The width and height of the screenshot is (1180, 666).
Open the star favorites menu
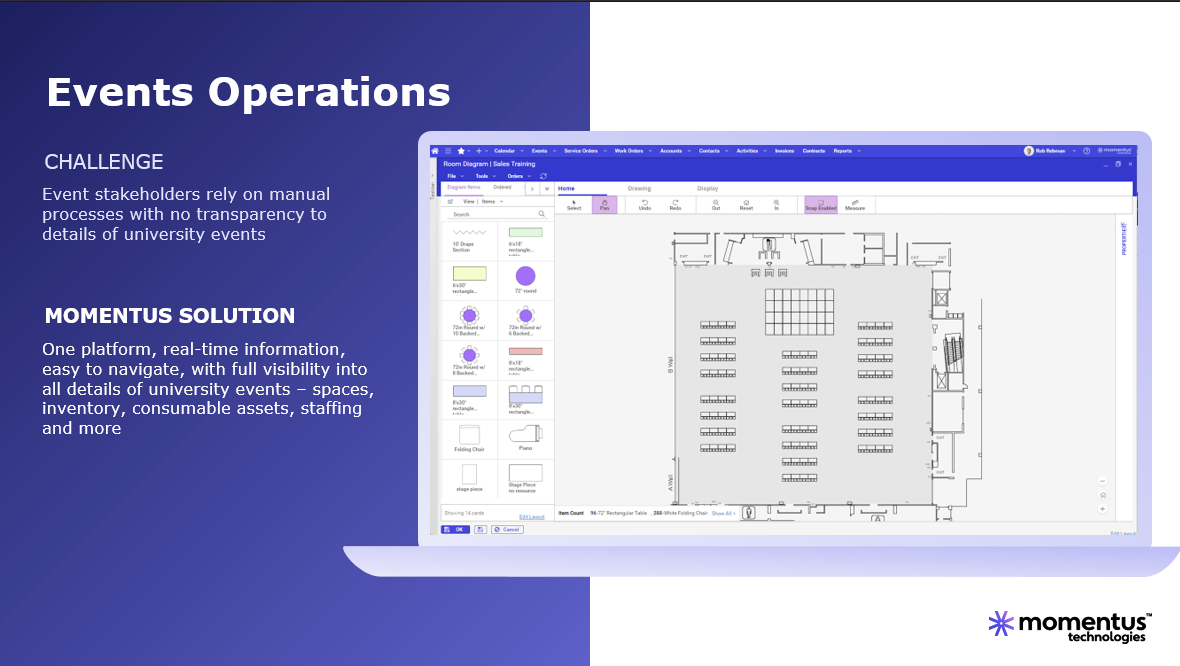pos(461,151)
